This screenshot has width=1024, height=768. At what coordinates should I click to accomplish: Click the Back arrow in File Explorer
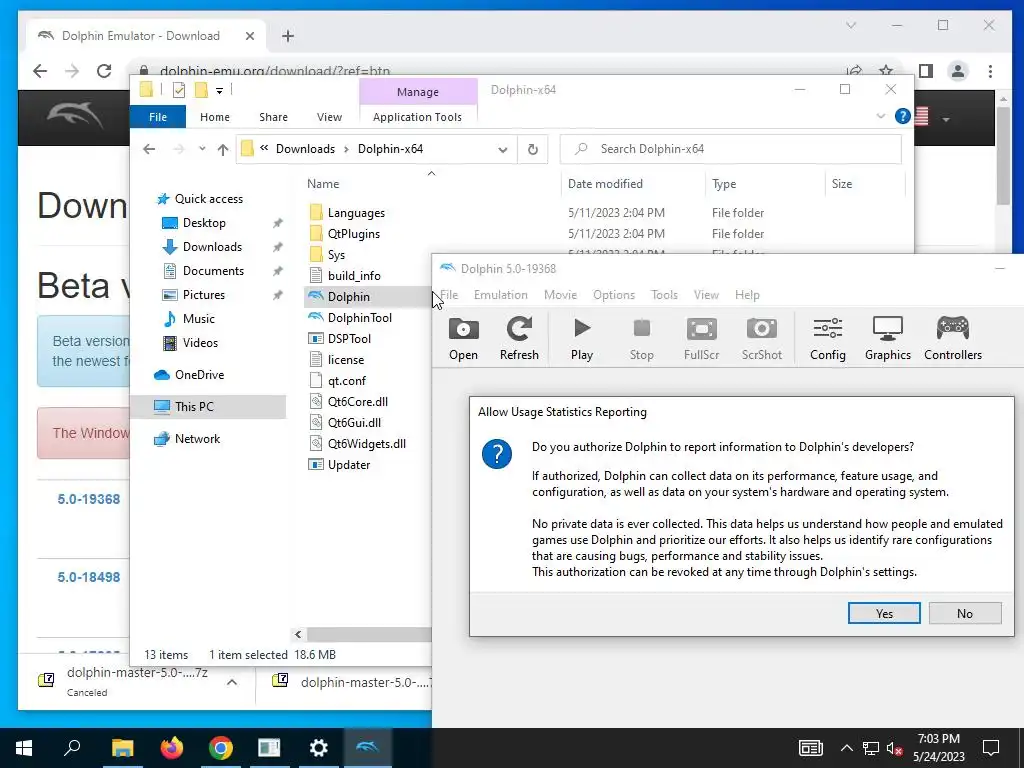149,149
